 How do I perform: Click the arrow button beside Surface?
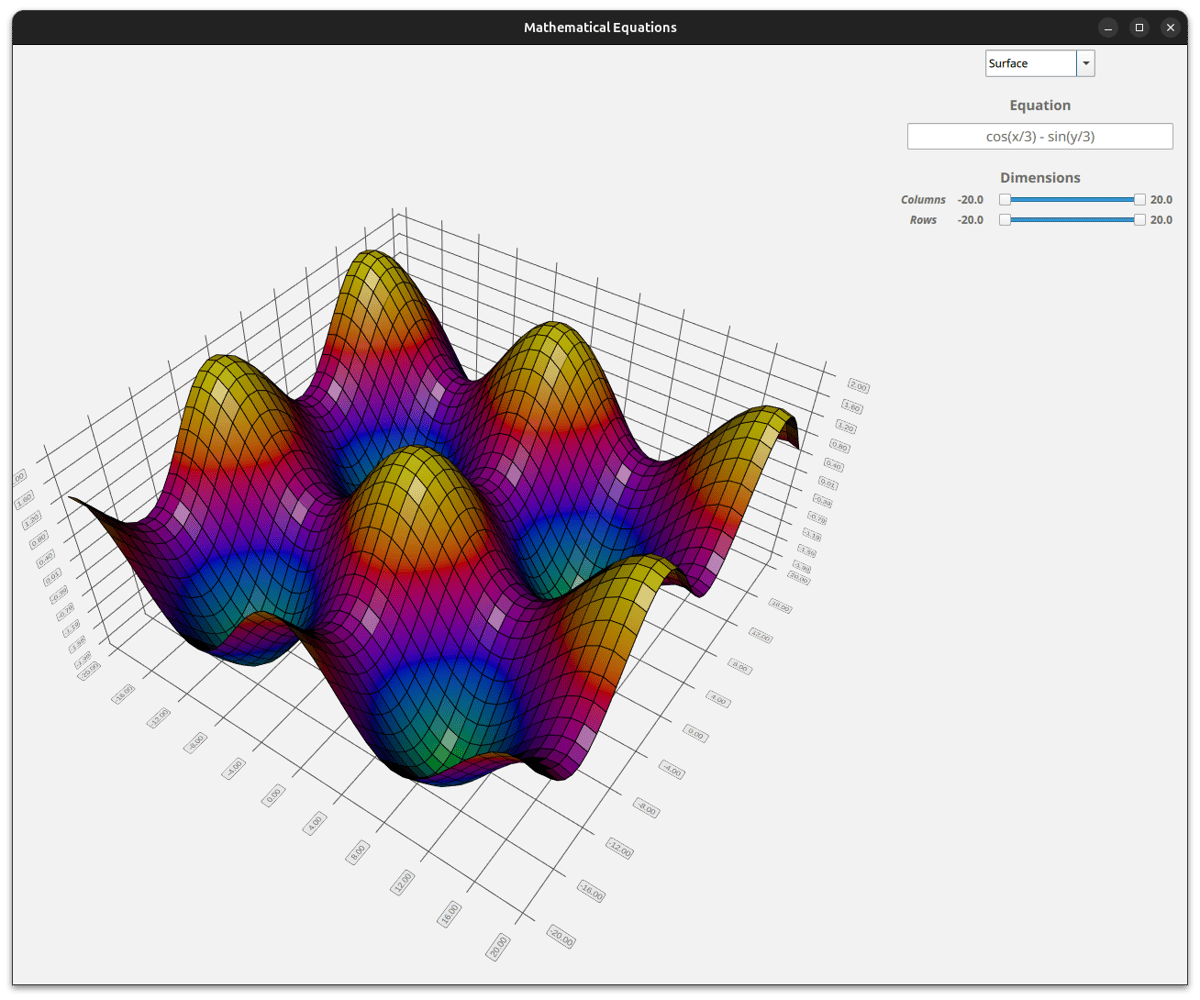[1085, 63]
